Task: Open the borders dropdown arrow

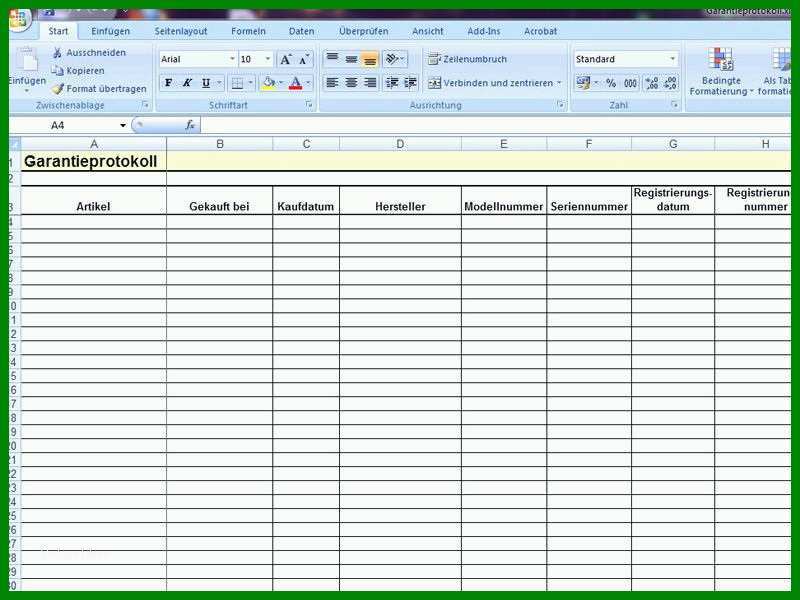Action: tap(251, 83)
